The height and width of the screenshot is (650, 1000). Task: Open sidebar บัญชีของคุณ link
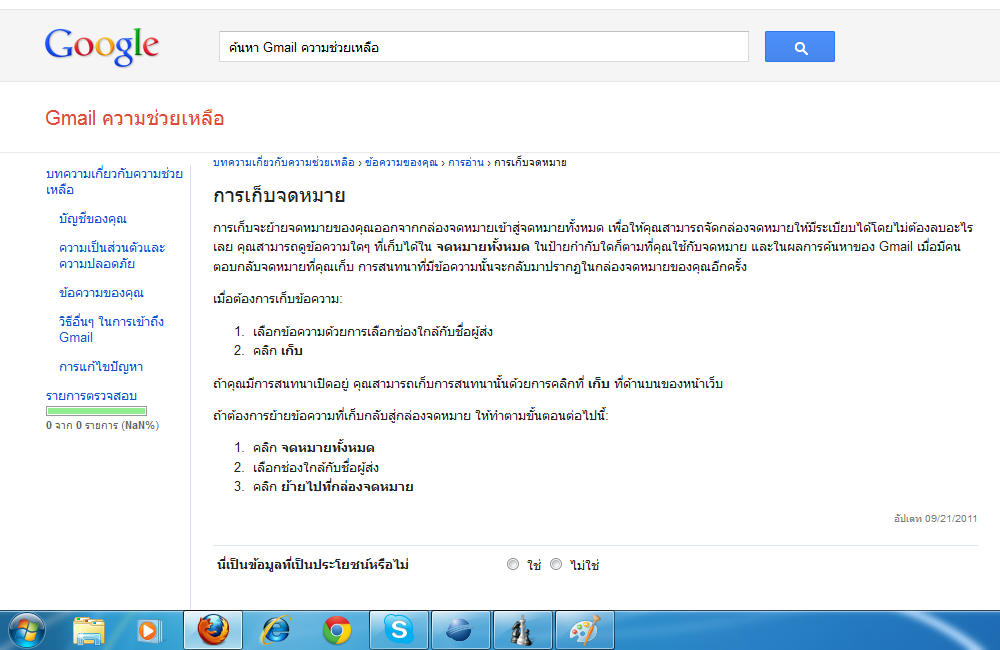(92, 219)
